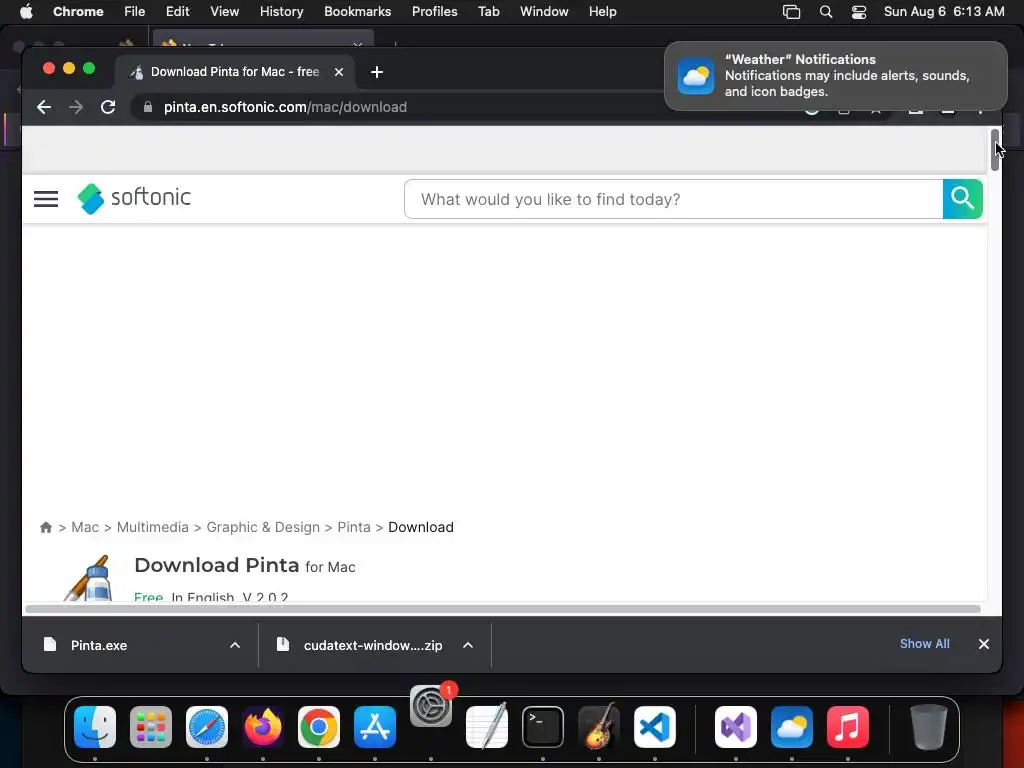The height and width of the screenshot is (768, 1024).
Task: Open the Window menu
Action: click(544, 12)
